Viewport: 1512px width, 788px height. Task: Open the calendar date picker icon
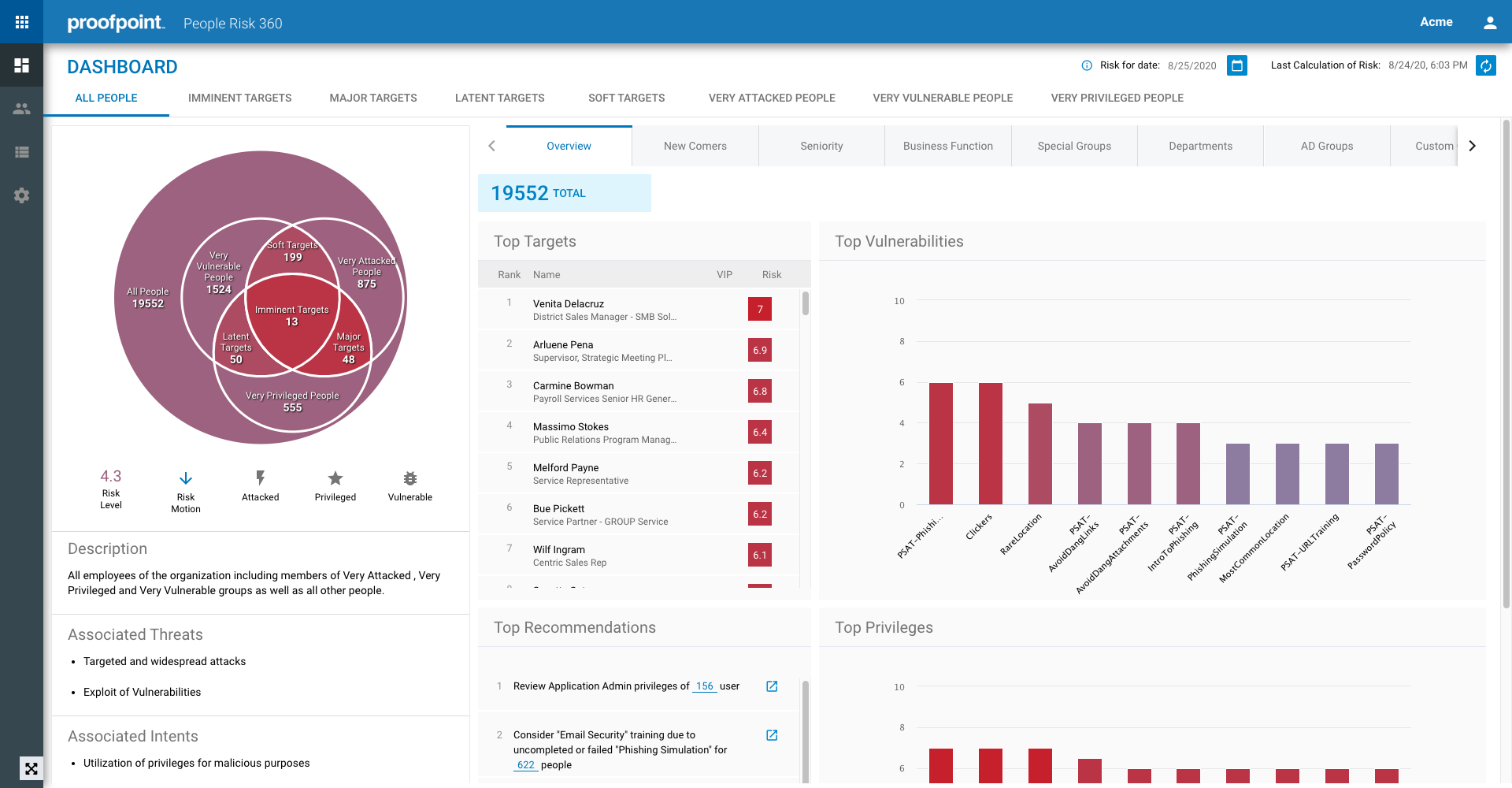1237,65
